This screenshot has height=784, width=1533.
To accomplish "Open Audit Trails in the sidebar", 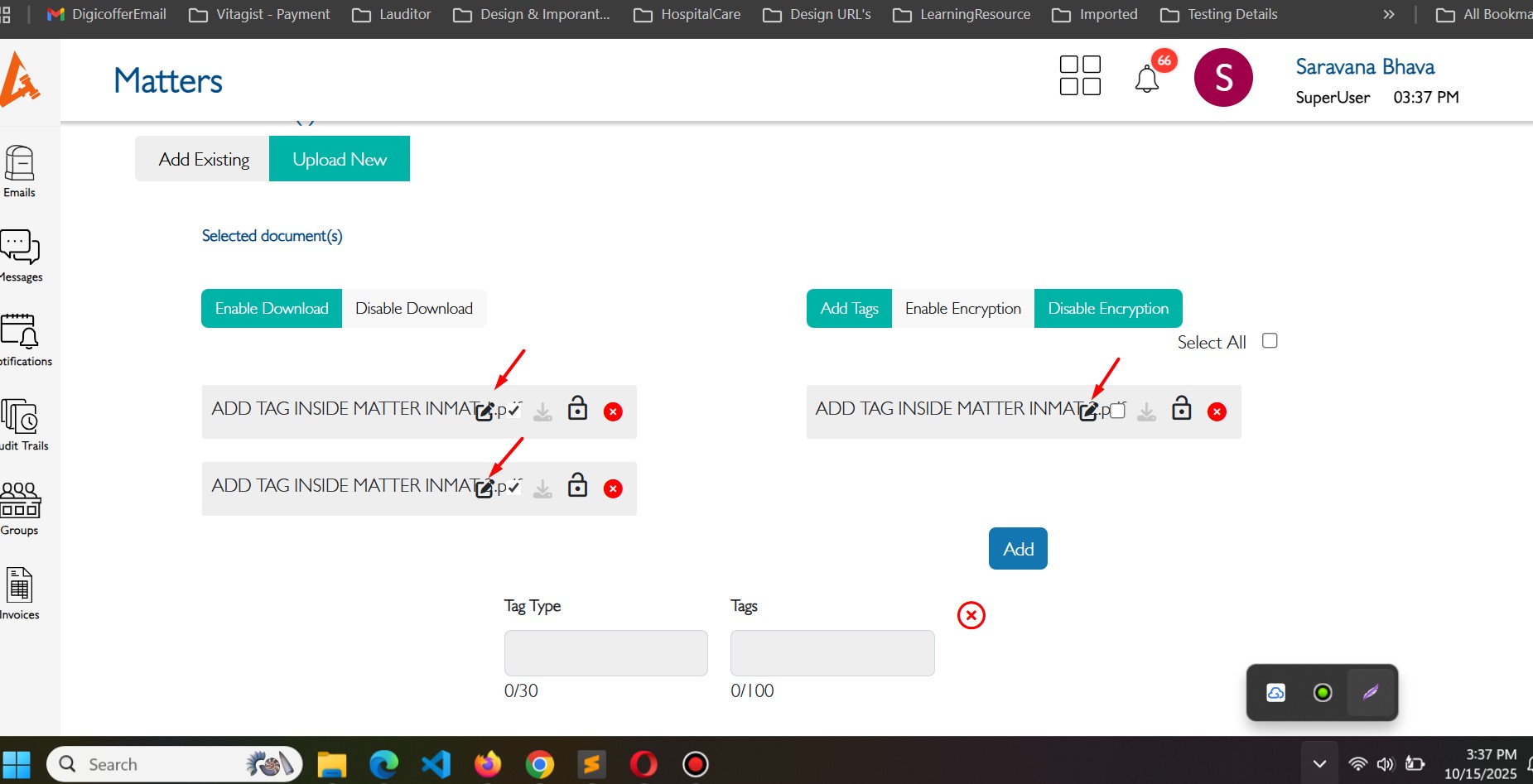I will [20, 424].
